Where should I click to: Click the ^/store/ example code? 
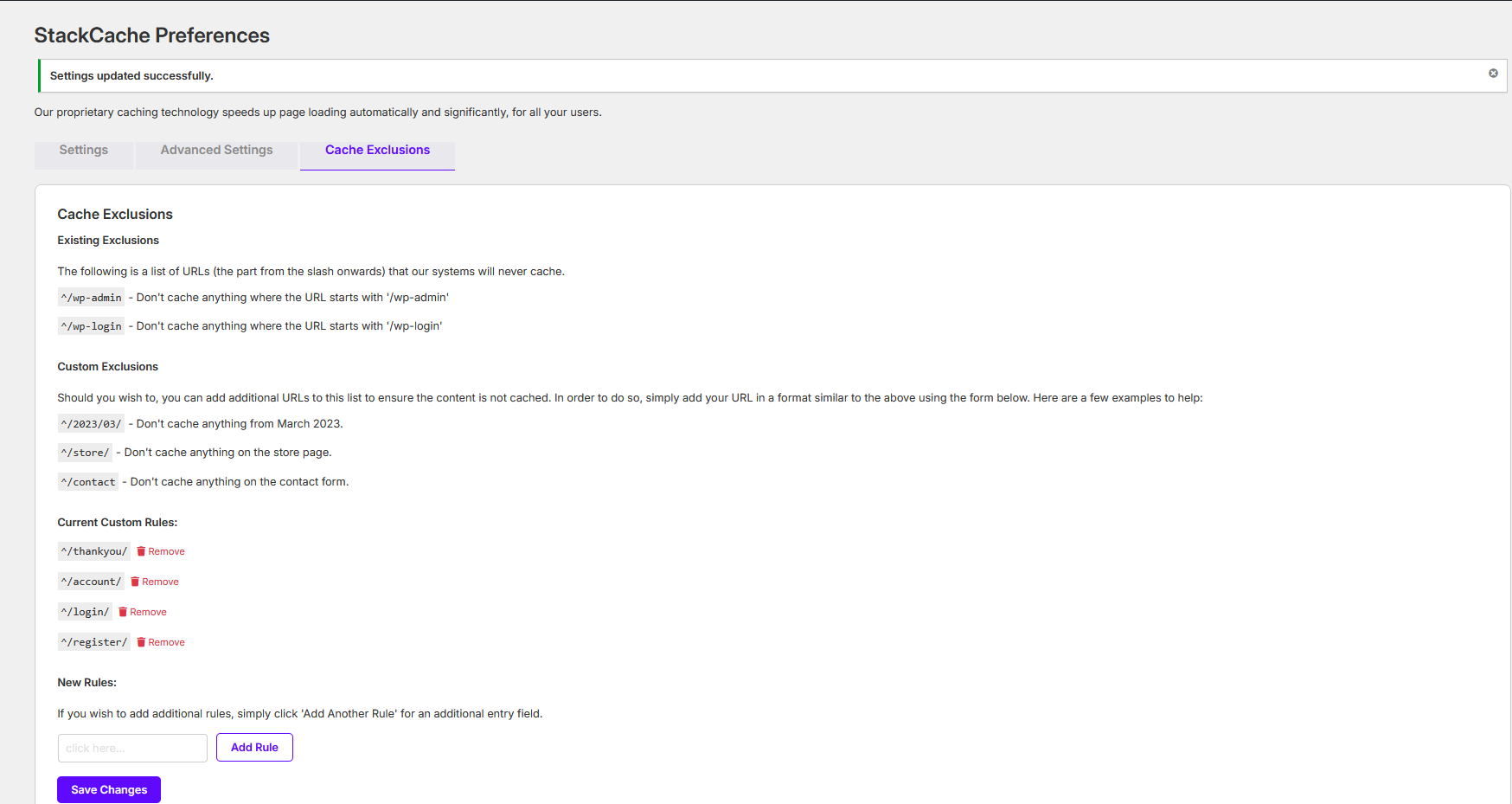tap(85, 453)
